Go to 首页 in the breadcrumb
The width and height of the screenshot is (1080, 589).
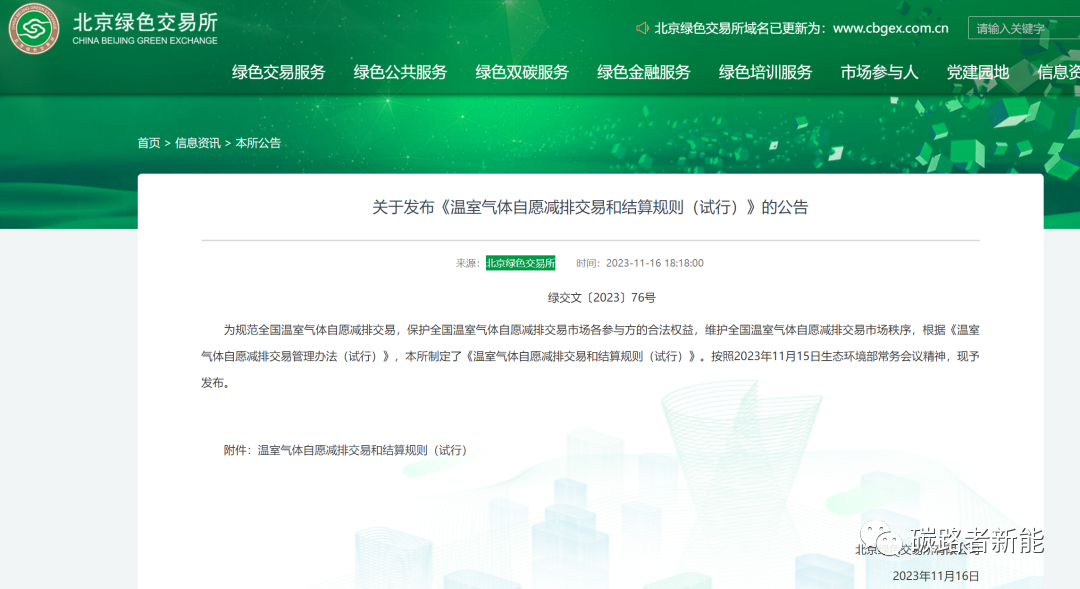pyautogui.click(x=149, y=143)
